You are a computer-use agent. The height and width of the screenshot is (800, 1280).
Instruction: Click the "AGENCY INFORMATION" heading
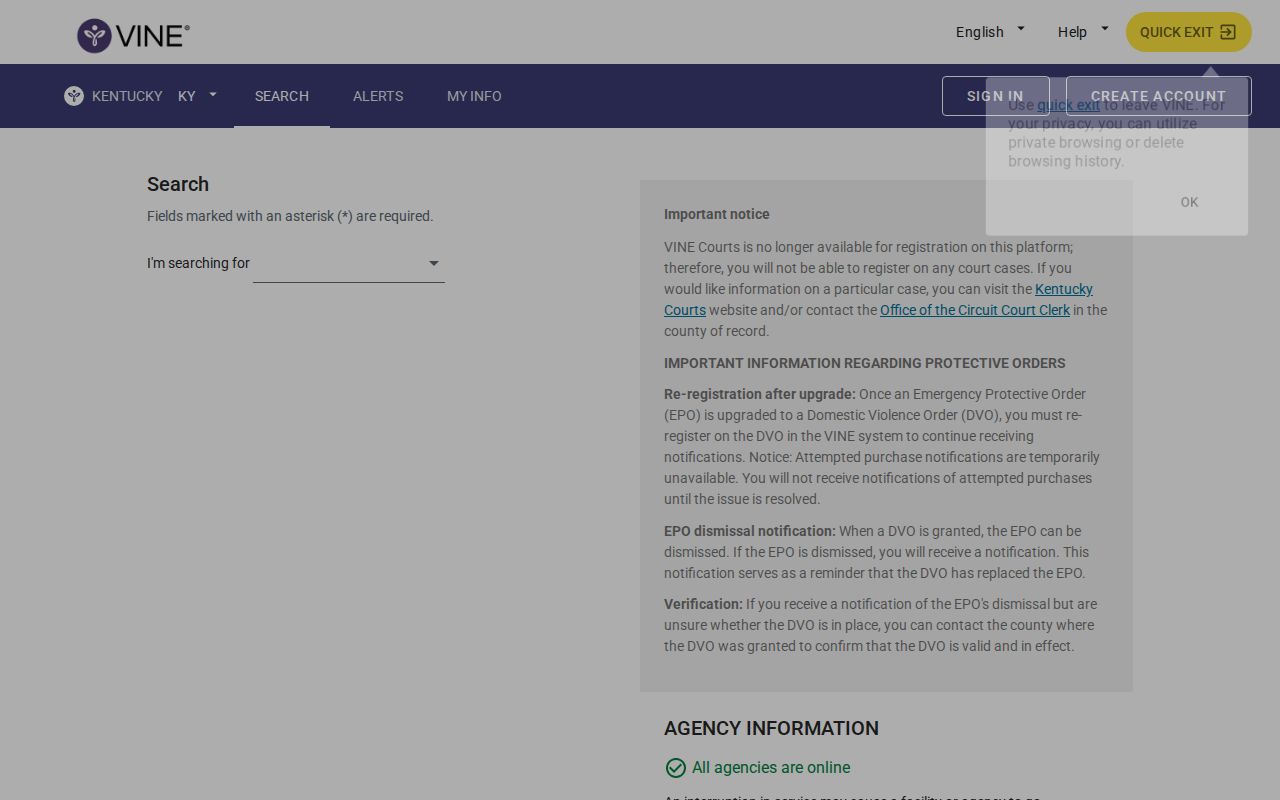771,728
